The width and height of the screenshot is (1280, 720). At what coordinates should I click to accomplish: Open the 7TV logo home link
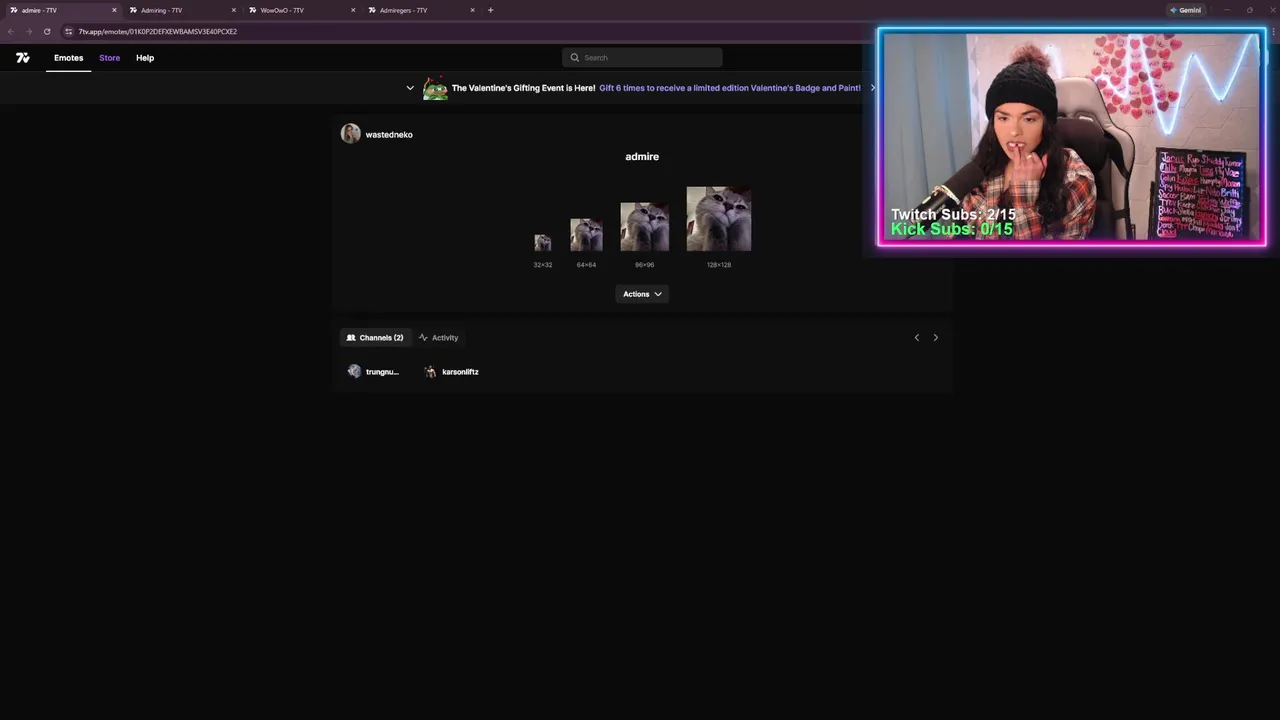pos(23,58)
